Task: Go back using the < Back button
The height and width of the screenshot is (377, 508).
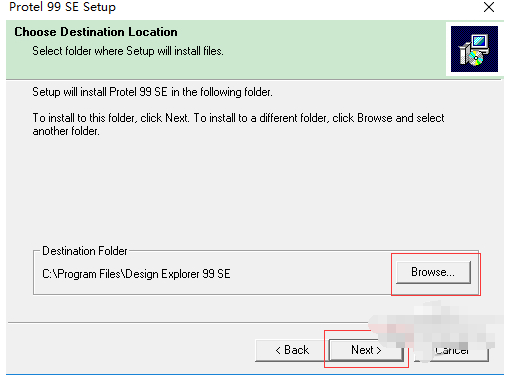Action: pos(292,350)
